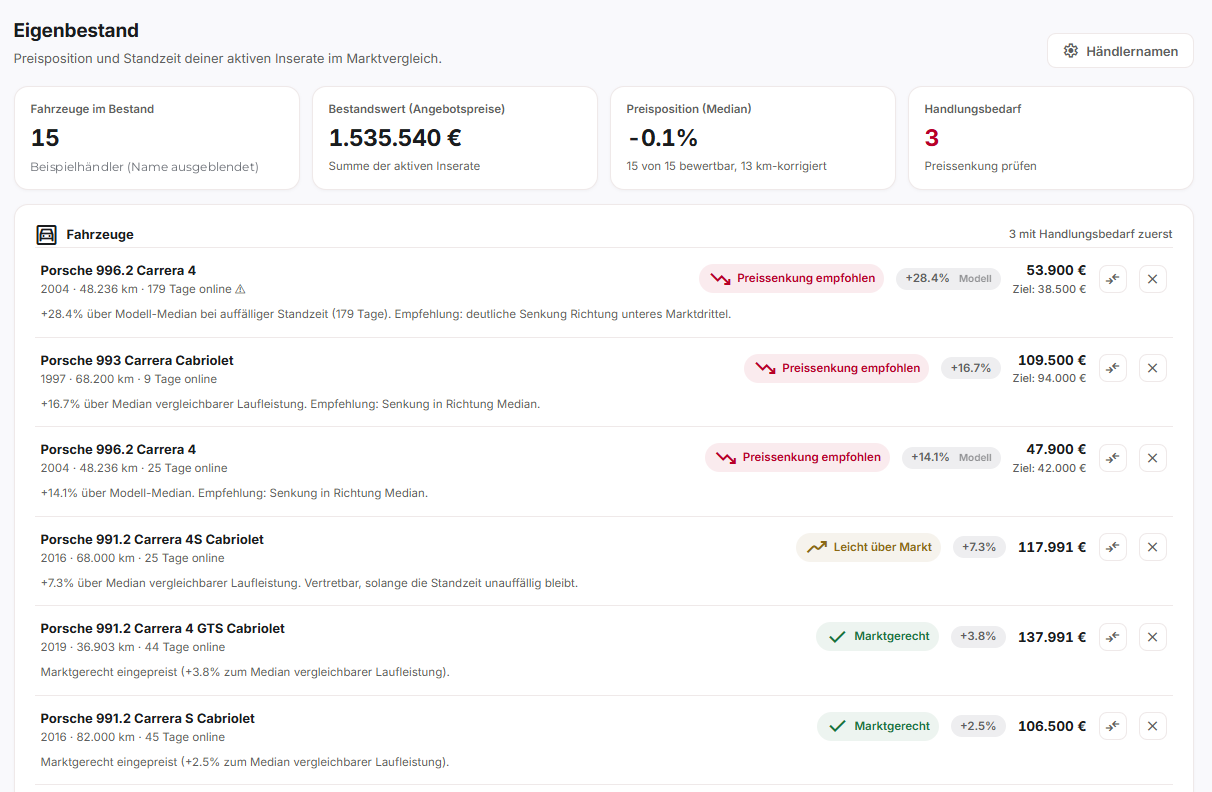Click the 53.900 € price
The width and height of the screenshot is (1212, 792).
pyautogui.click(x=1056, y=270)
